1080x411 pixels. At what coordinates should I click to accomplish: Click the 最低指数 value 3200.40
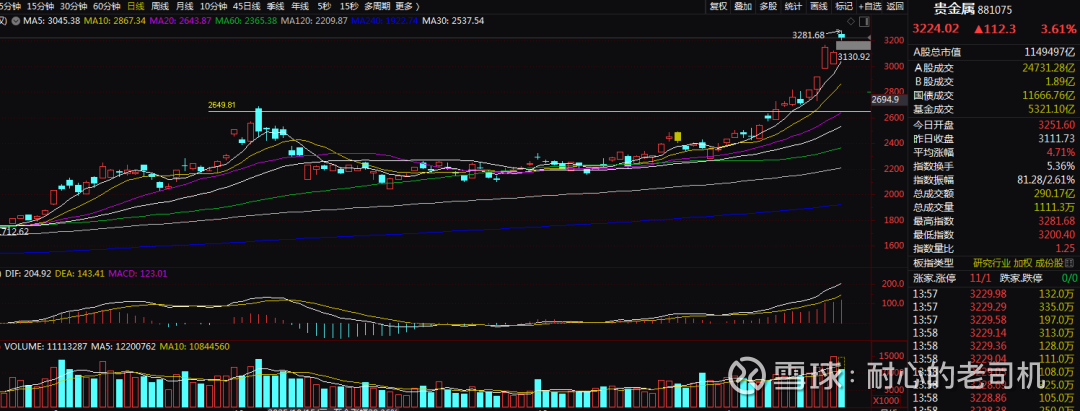pyautogui.click(x=1055, y=234)
